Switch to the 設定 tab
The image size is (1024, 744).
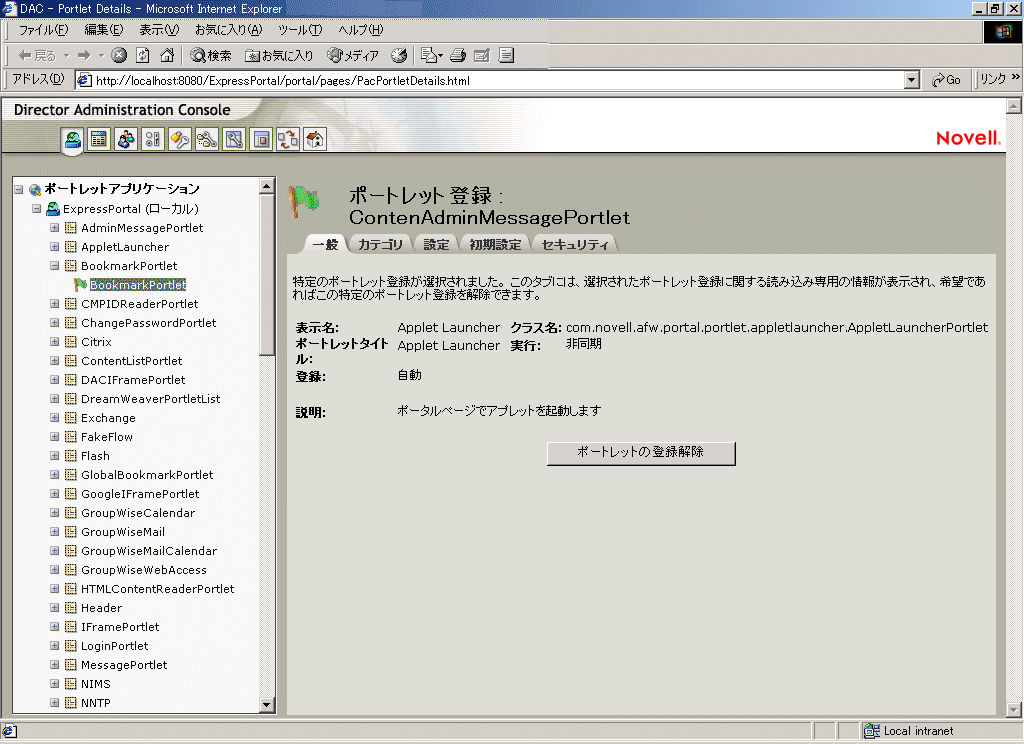coord(436,244)
